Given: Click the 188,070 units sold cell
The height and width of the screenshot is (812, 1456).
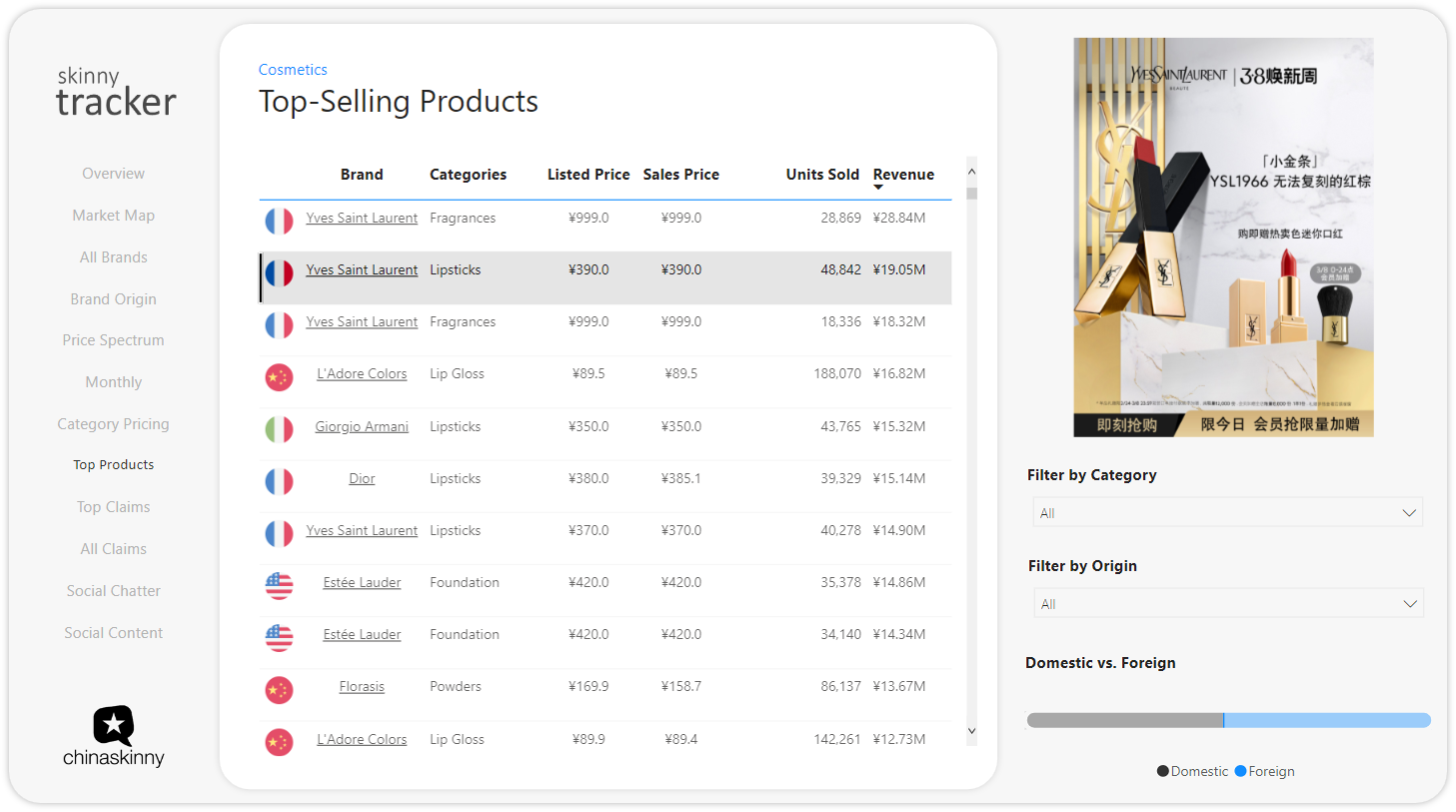Looking at the screenshot, I should click(x=837, y=374).
